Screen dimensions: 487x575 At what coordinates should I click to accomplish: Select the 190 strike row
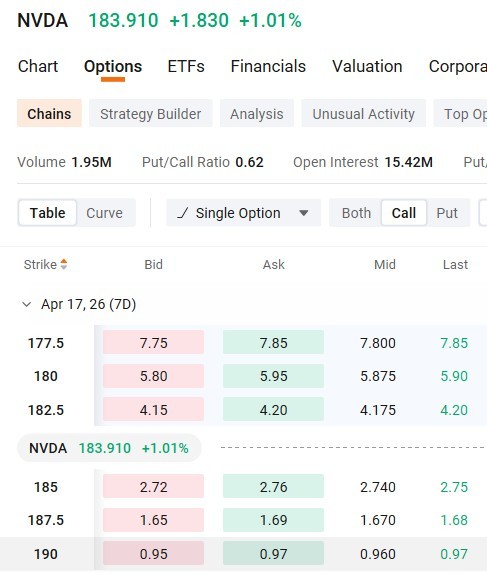[244, 554]
